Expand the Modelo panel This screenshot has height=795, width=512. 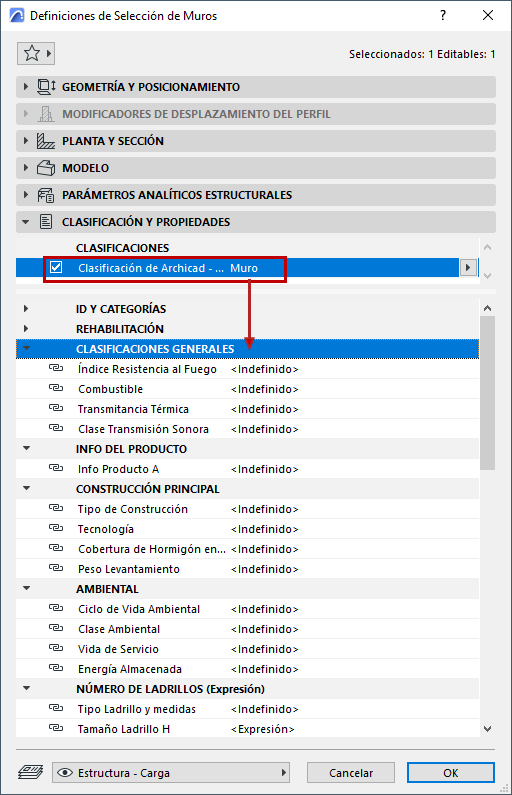click(26, 168)
